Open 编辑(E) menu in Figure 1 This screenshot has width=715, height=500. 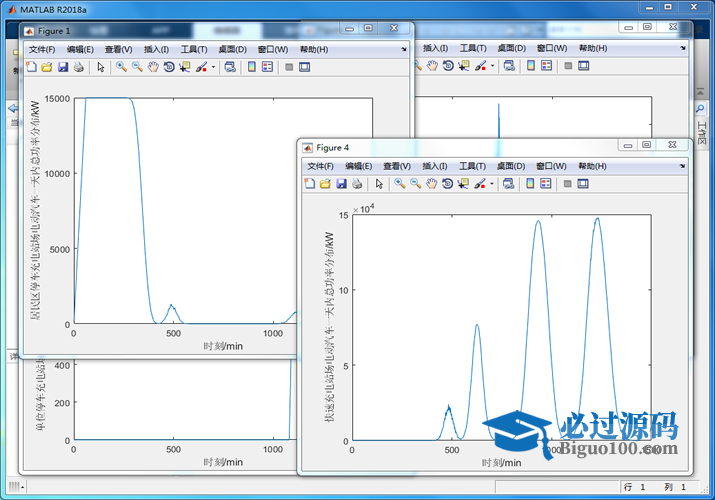80,49
